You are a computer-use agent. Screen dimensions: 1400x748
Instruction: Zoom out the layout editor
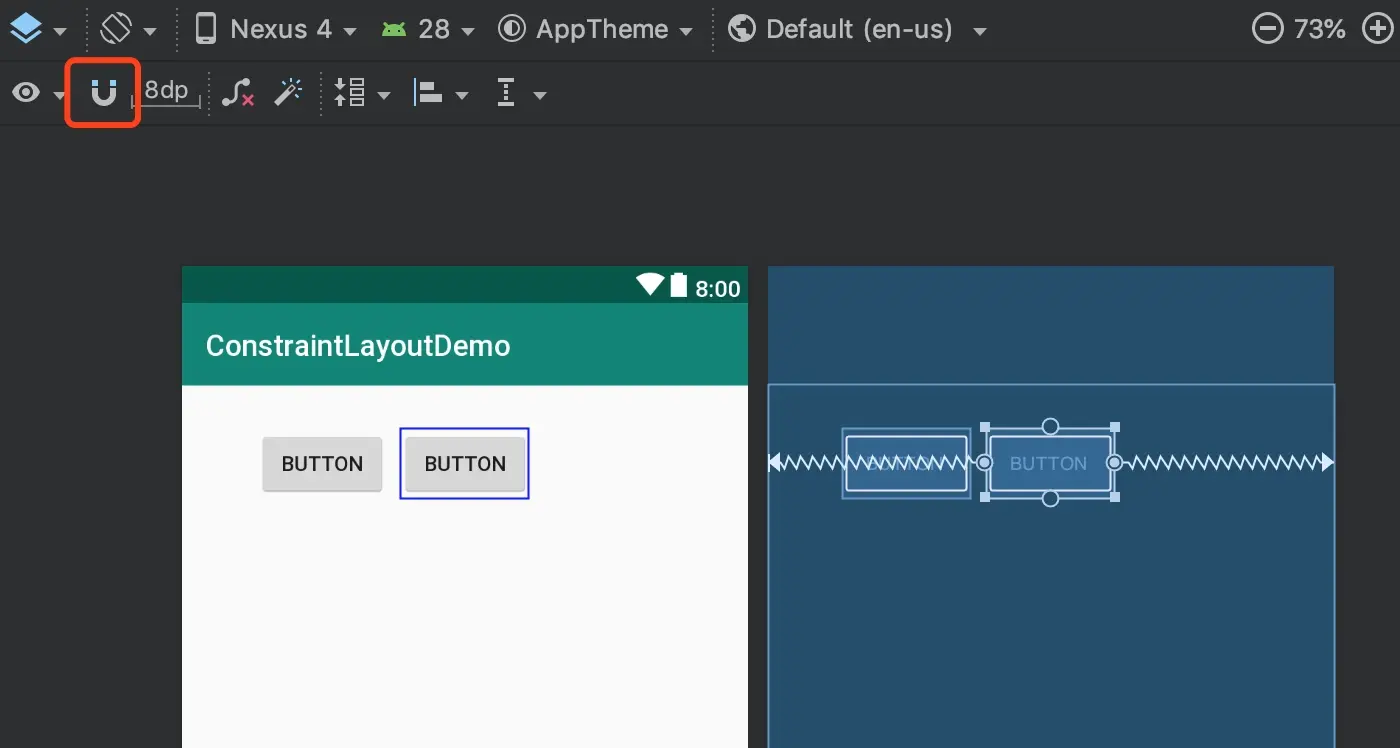pos(1267,29)
